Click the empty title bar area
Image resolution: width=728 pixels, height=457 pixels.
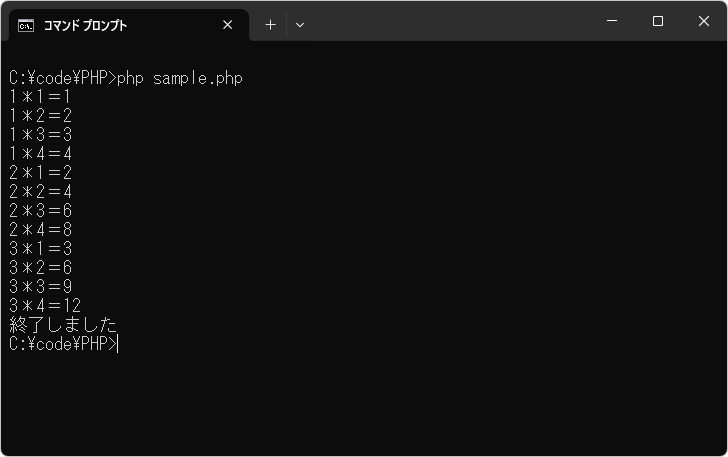[x=450, y=22]
